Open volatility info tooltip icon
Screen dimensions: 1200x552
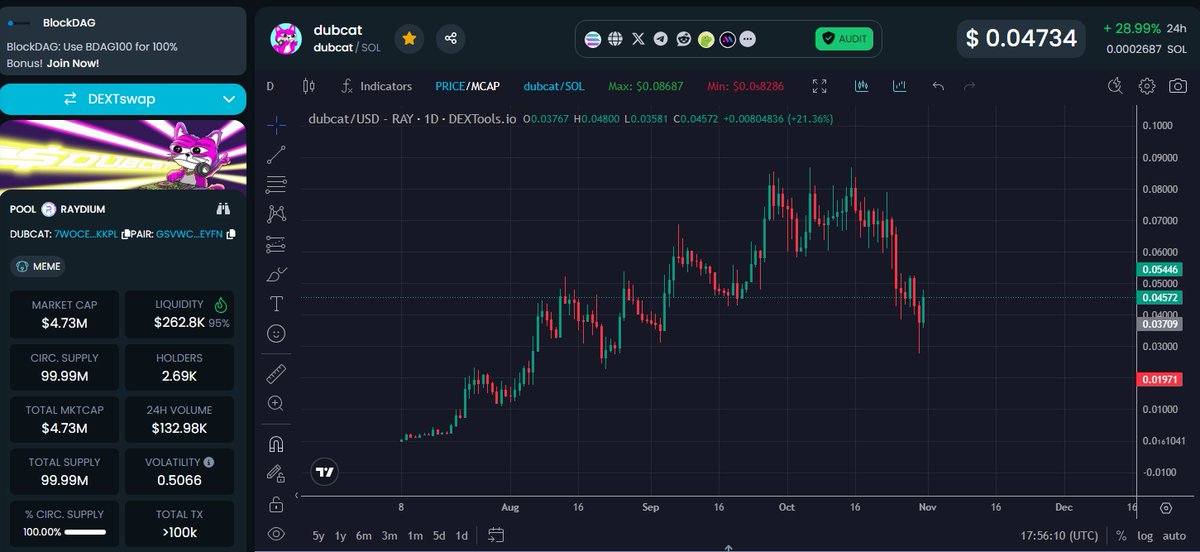pos(209,462)
